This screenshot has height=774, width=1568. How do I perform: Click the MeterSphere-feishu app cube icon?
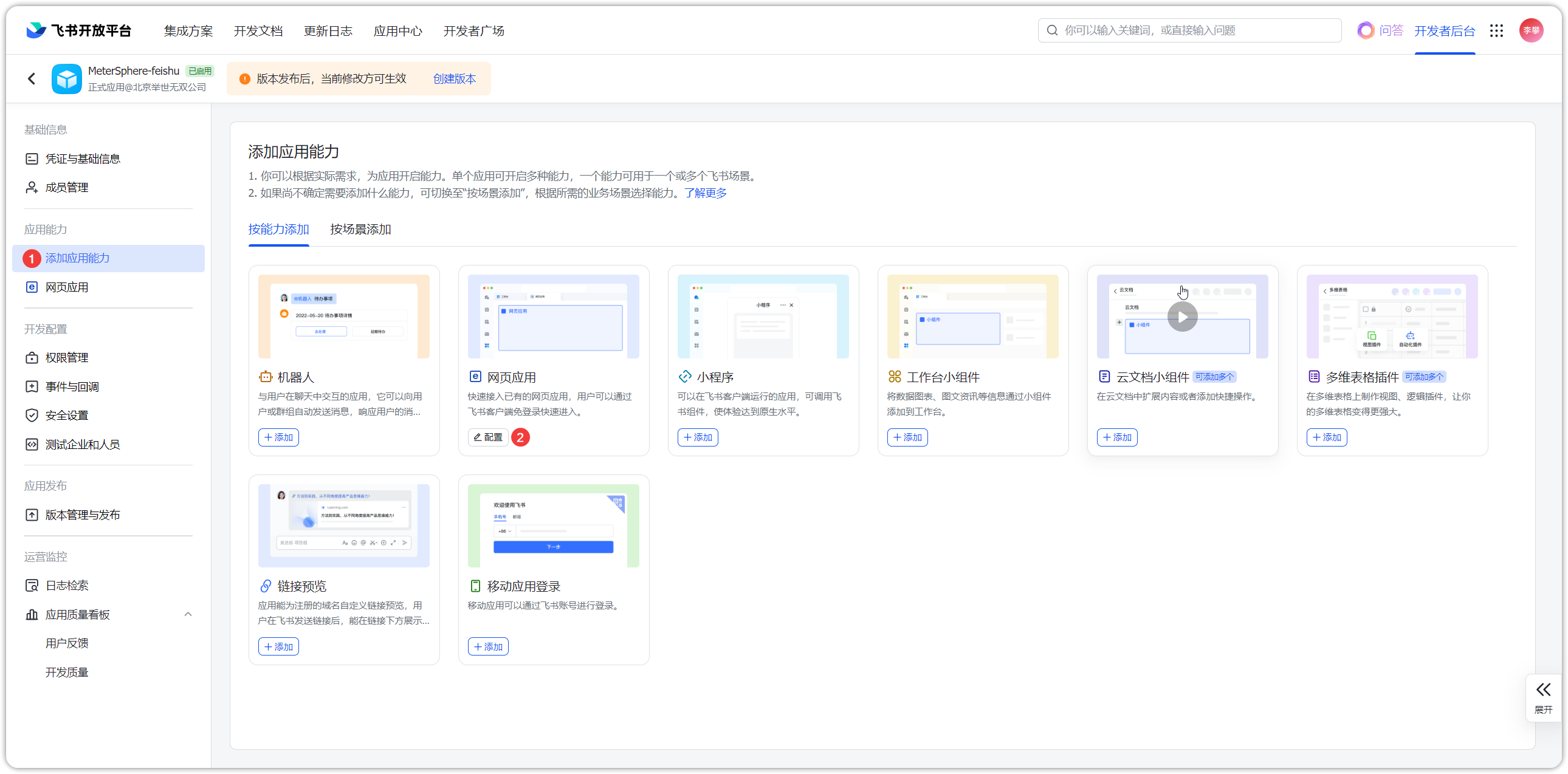pos(66,79)
